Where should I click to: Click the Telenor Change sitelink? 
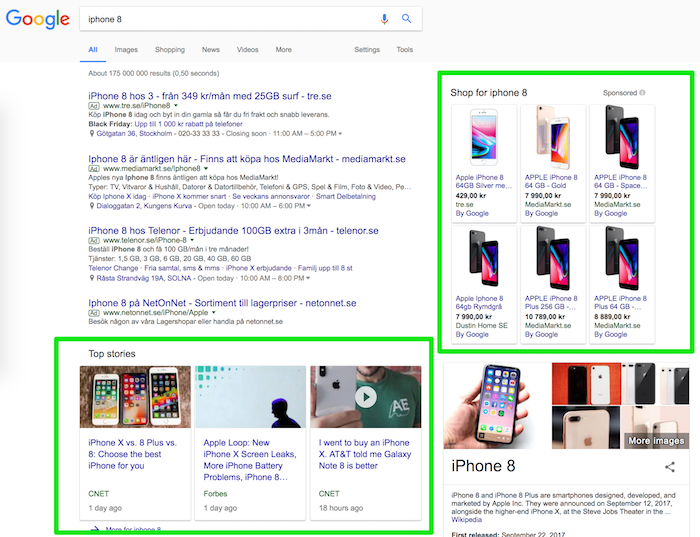click(x=113, y=268)
